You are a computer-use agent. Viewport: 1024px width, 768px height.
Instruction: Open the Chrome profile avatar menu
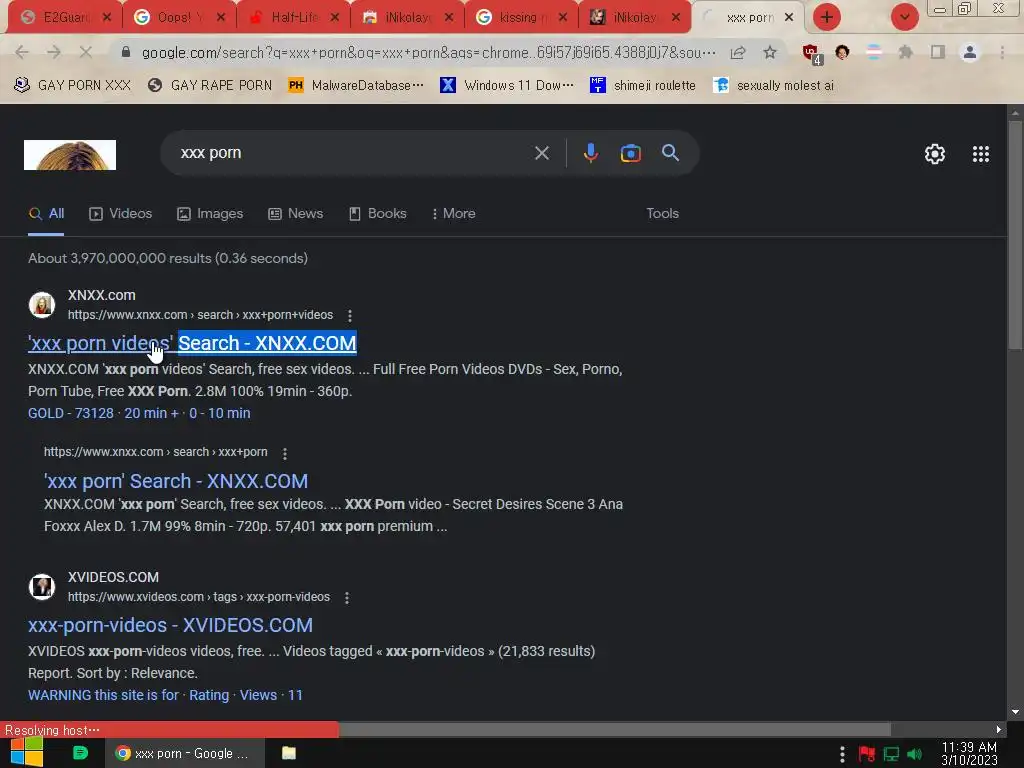coord(970,52)
